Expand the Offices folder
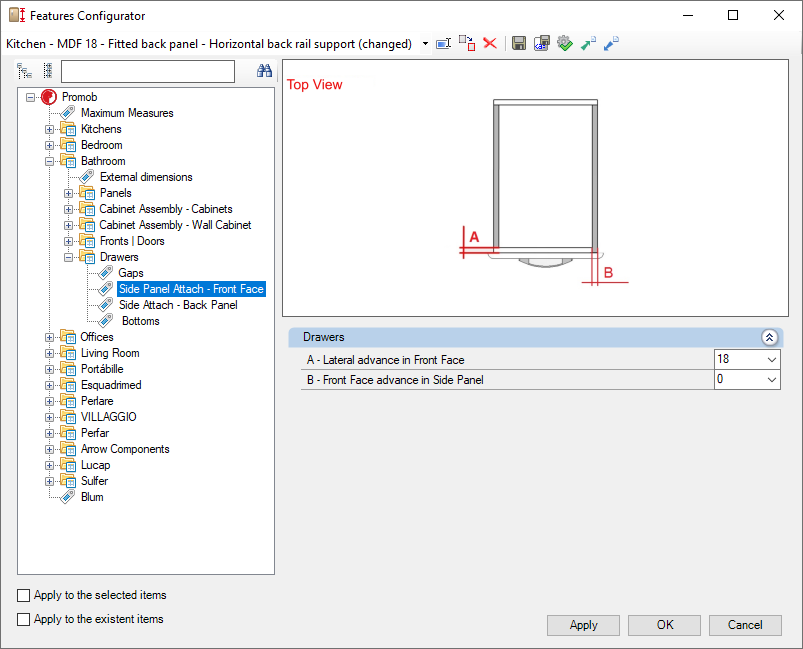The width and height of the screenshot is (803, 649). (x=50, y=338)
